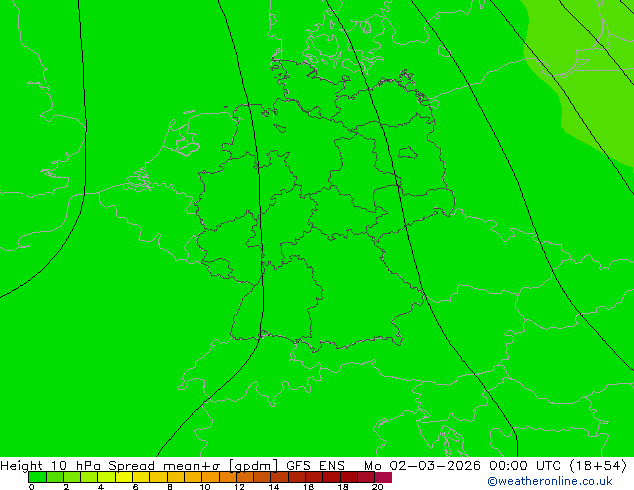Click the 'GFS ENS' model label

pyautogui.click(x=315, y=466)
